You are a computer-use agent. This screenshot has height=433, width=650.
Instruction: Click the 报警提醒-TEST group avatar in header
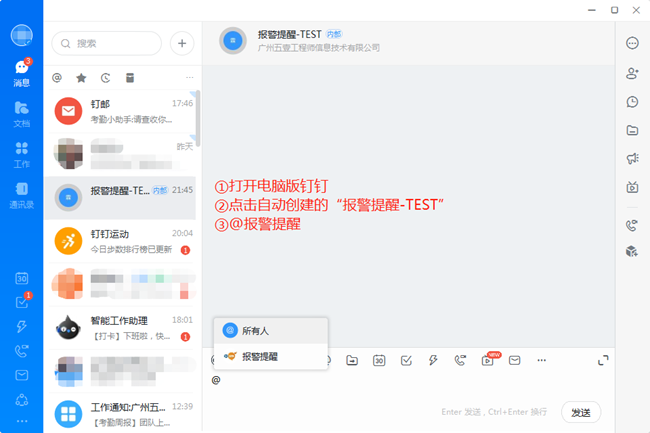233,41
